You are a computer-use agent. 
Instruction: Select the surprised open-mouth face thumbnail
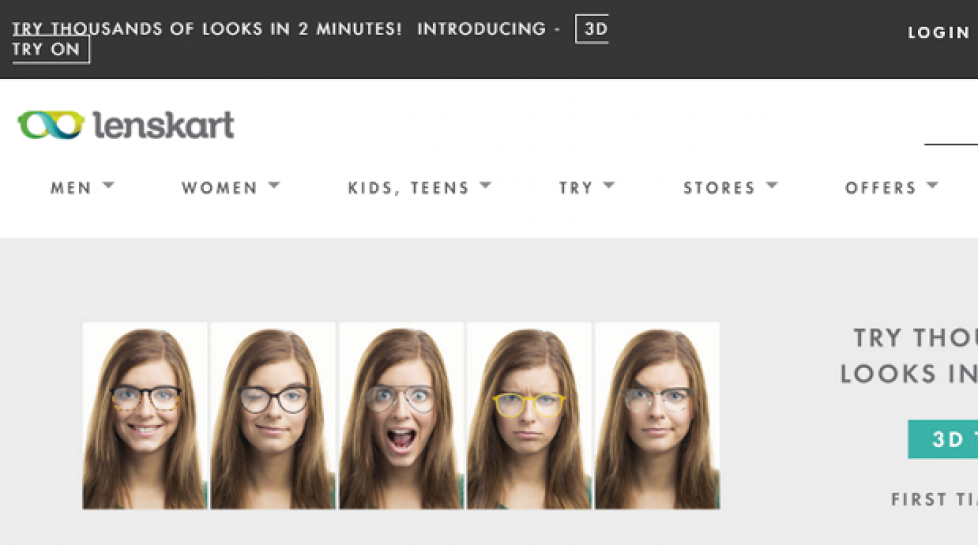(401, 415)
